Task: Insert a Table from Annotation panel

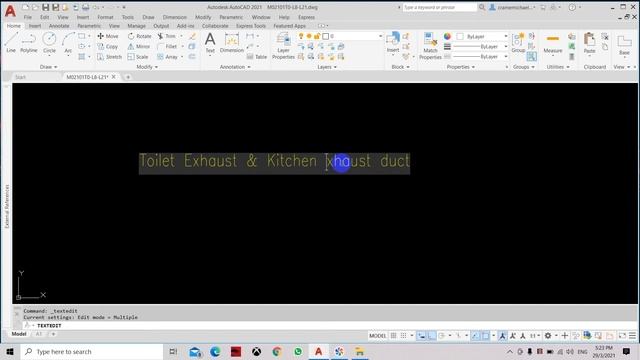Action: pyautogui.click(x=257, y=57)
